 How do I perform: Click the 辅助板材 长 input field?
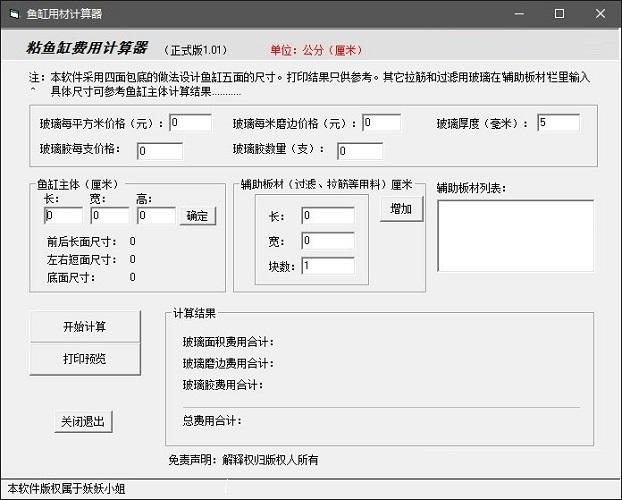click(x=327, y=215)
